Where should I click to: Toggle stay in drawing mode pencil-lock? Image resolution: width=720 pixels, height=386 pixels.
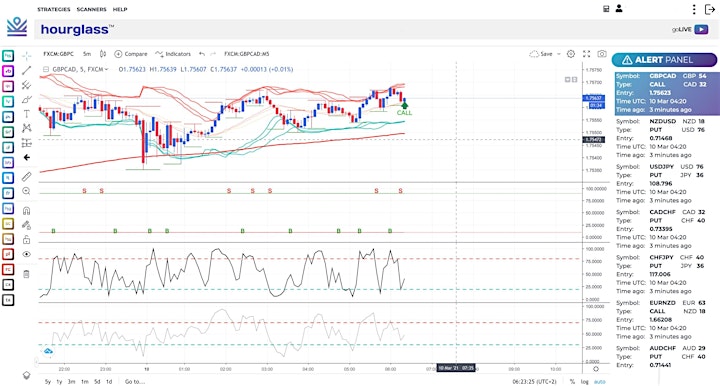click(x=27, y=225)
